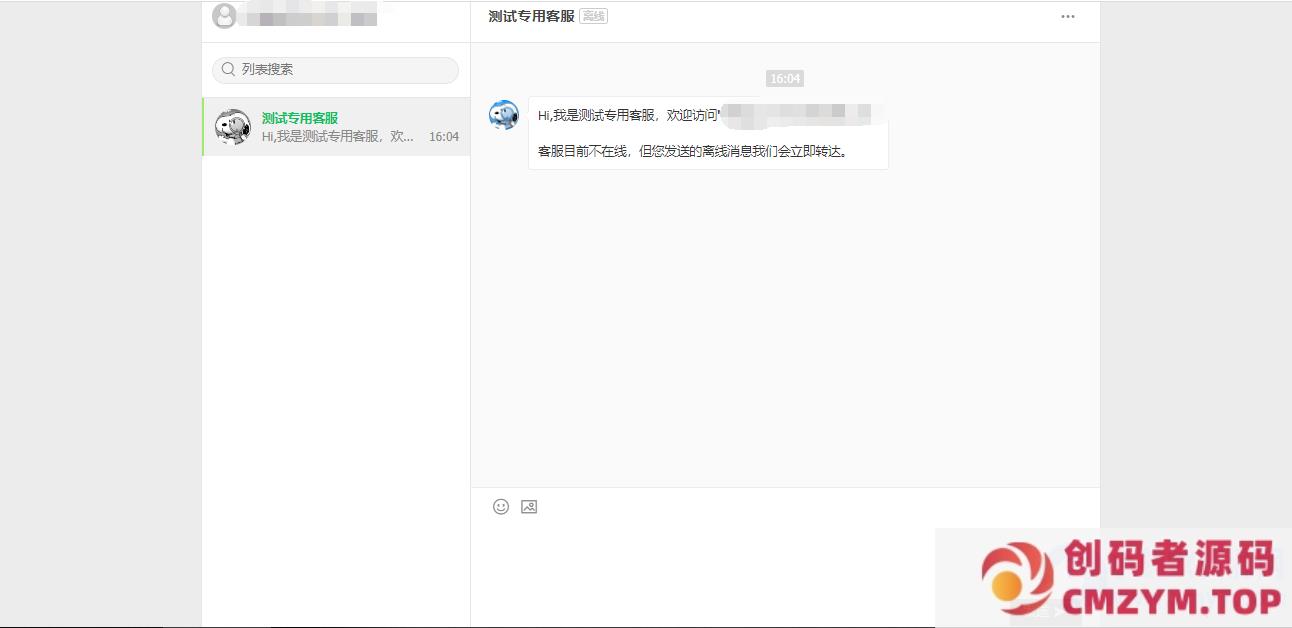Click the 离线 status badge

point(594,17)
